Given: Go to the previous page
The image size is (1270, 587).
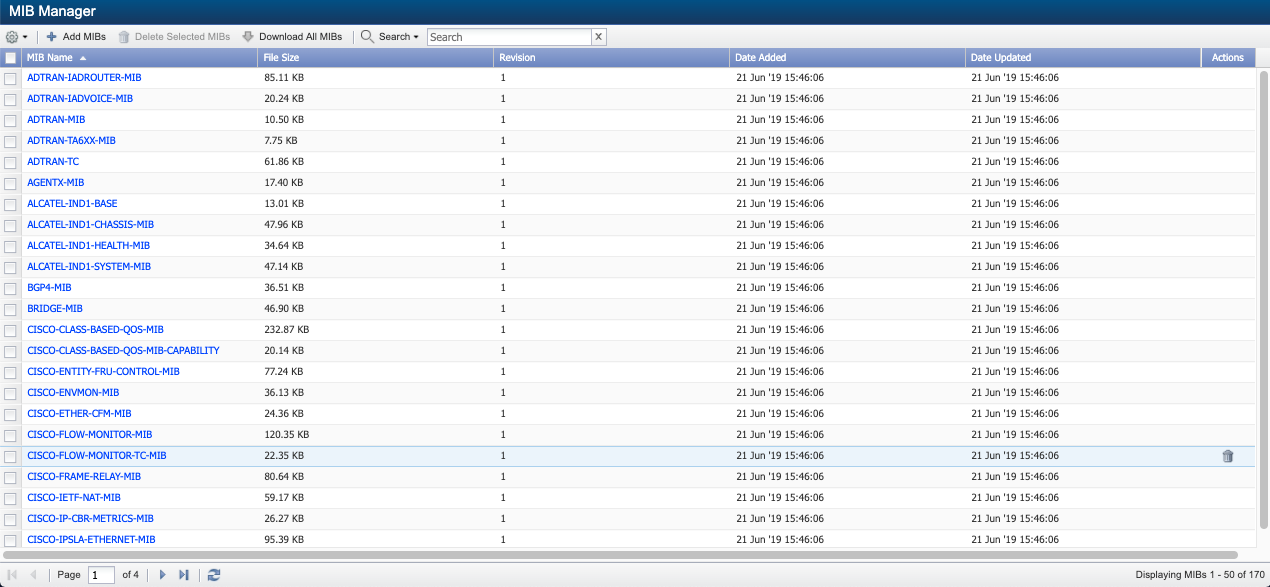Looking at the screenshot, I should [33, 575].
